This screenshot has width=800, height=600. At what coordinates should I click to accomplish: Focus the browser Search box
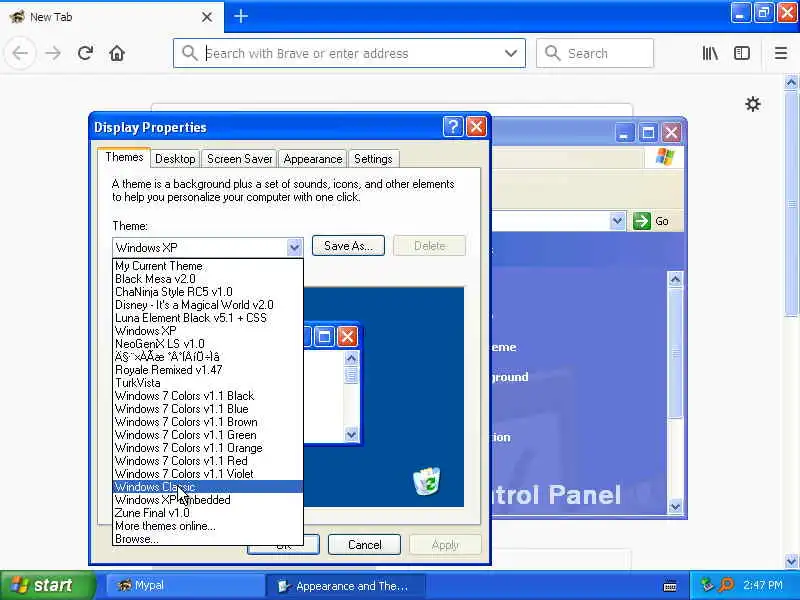(x=595, y=53)
